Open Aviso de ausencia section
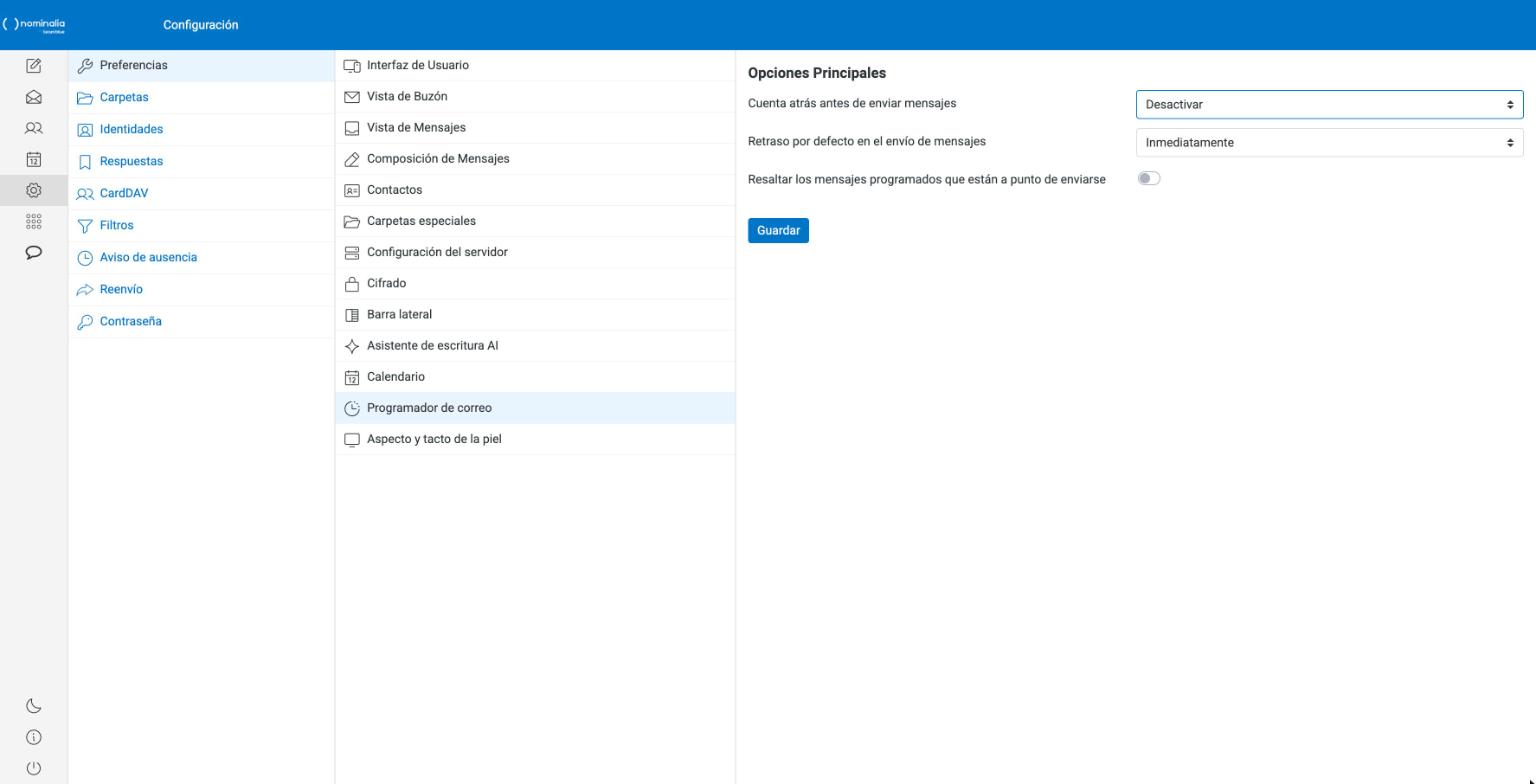1536x784 pixels. 201,257
